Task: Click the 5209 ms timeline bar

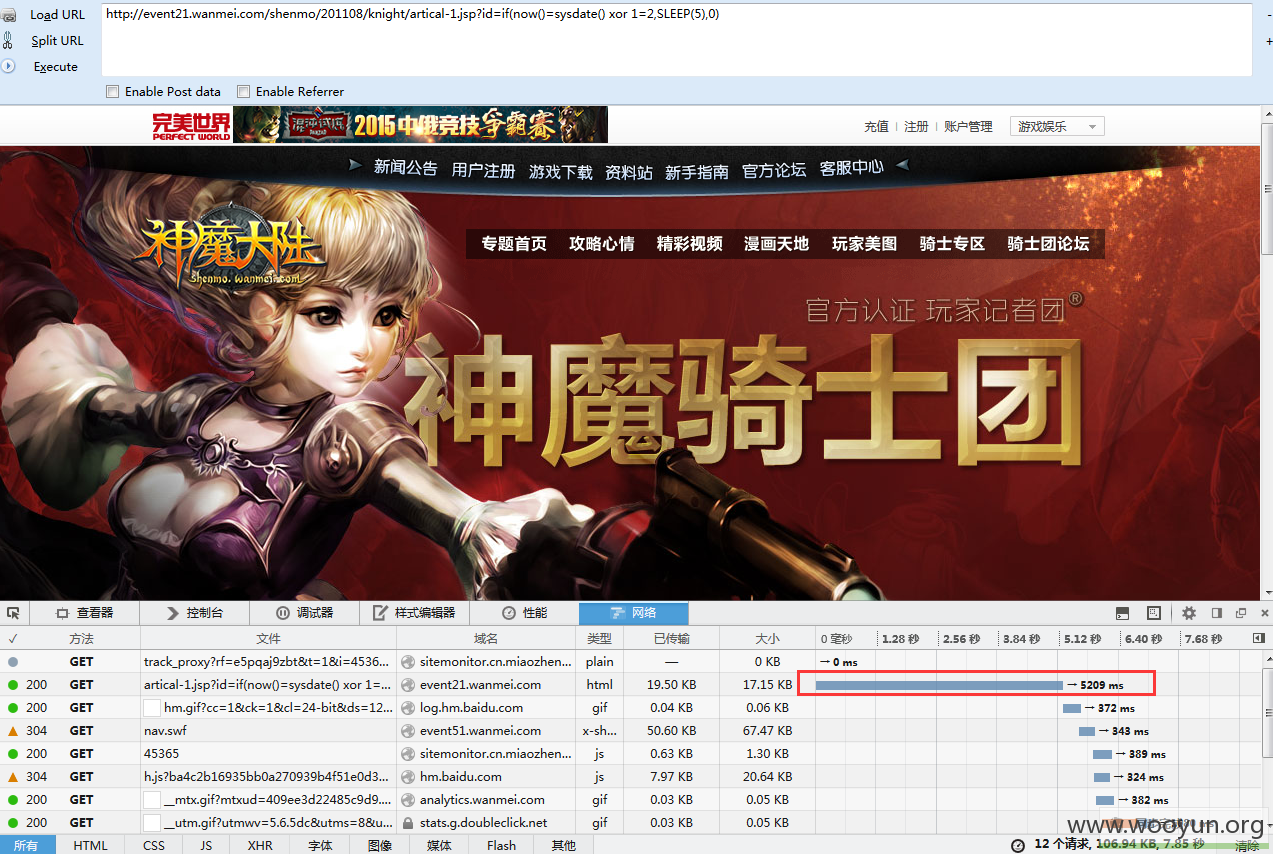Action: click(939, 685)
